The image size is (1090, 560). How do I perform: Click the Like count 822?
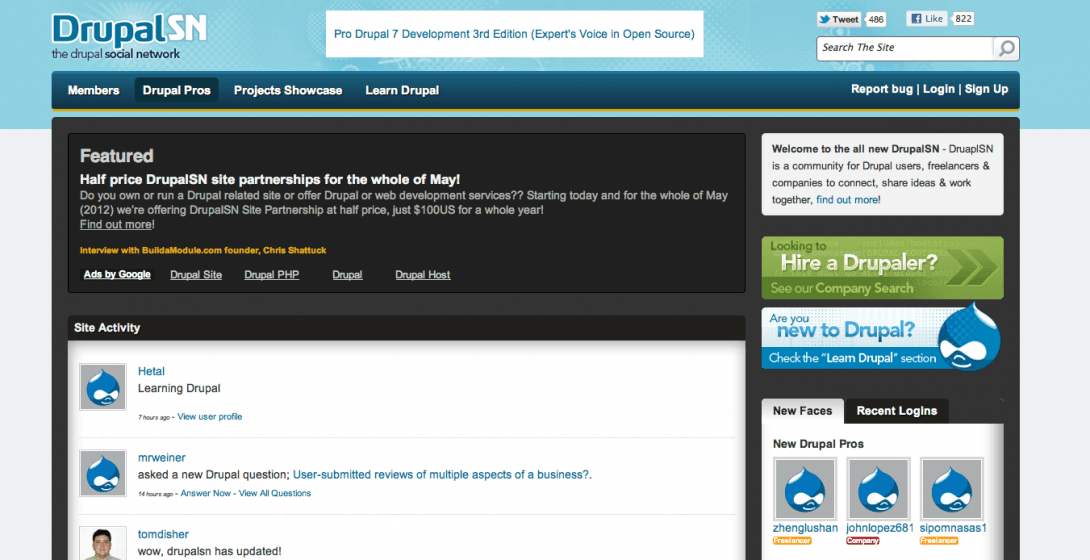[x=963, y=19]
